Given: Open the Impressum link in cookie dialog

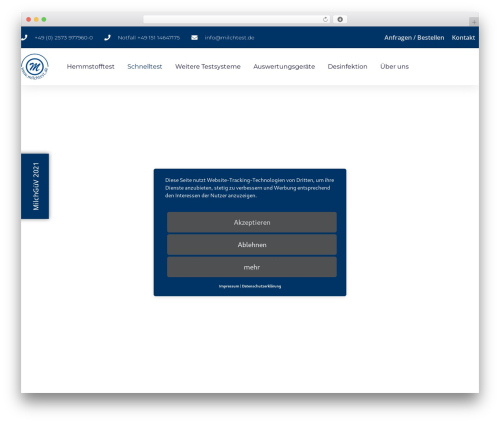Looking at the screenshot, I should pyautogui.click(x=229, y=286).
